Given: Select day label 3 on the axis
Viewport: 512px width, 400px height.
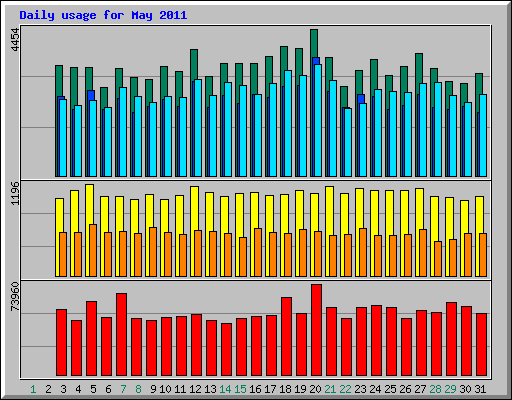Looking at the screenshot, I should point(63,389).
